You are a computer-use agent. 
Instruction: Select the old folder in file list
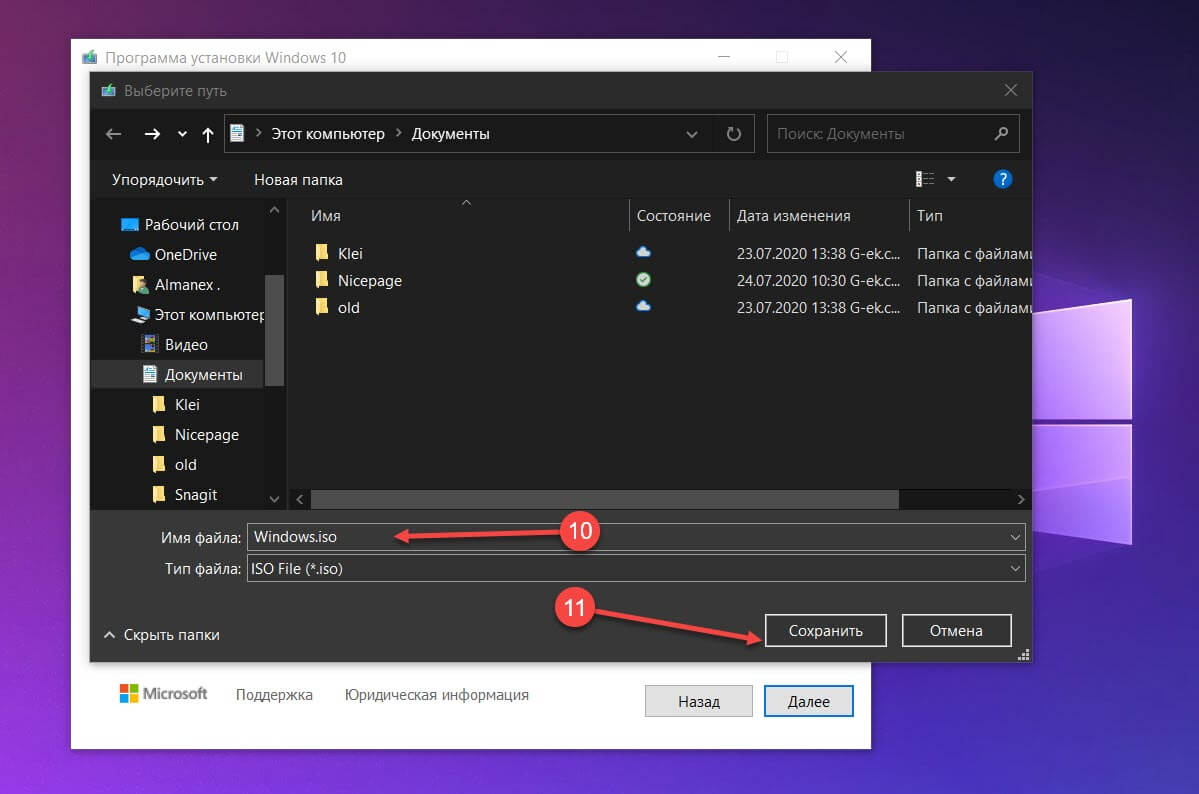click(349, 308)
